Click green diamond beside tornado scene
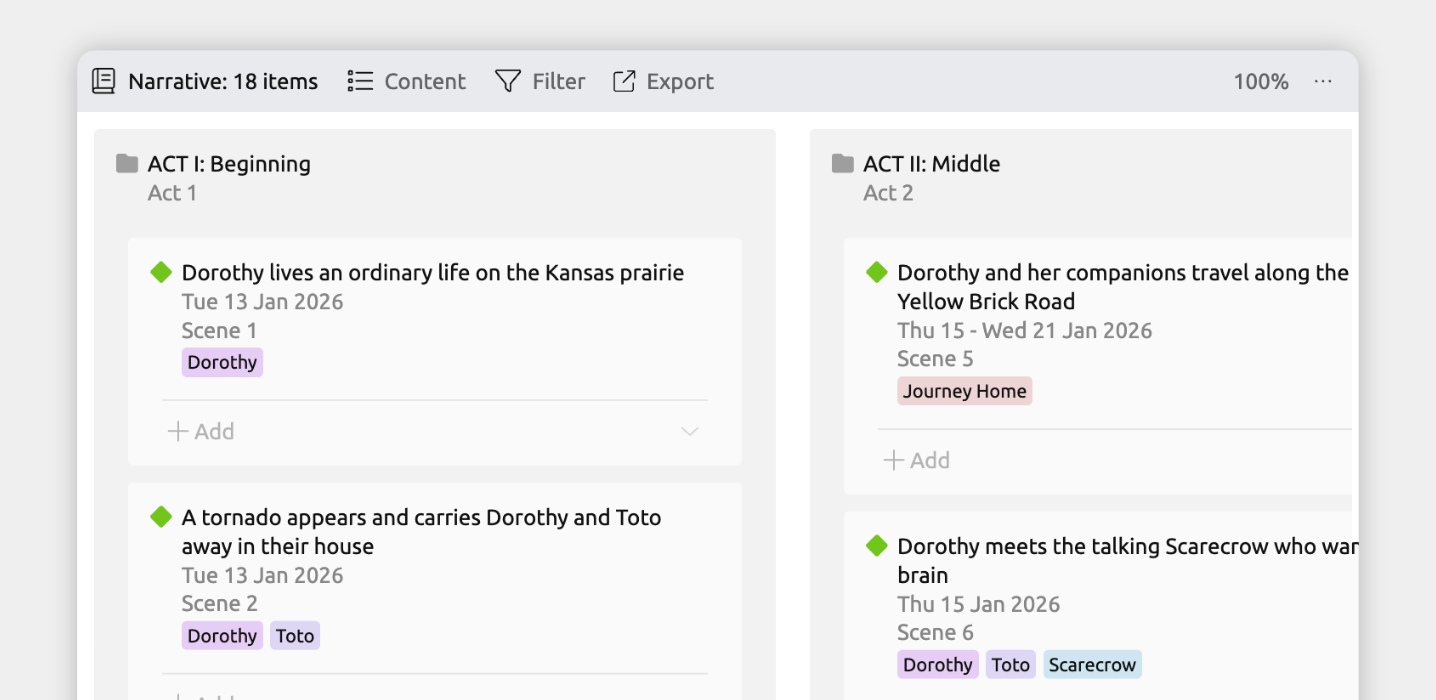Screen dimensions: 1436x700 [161, 516]
